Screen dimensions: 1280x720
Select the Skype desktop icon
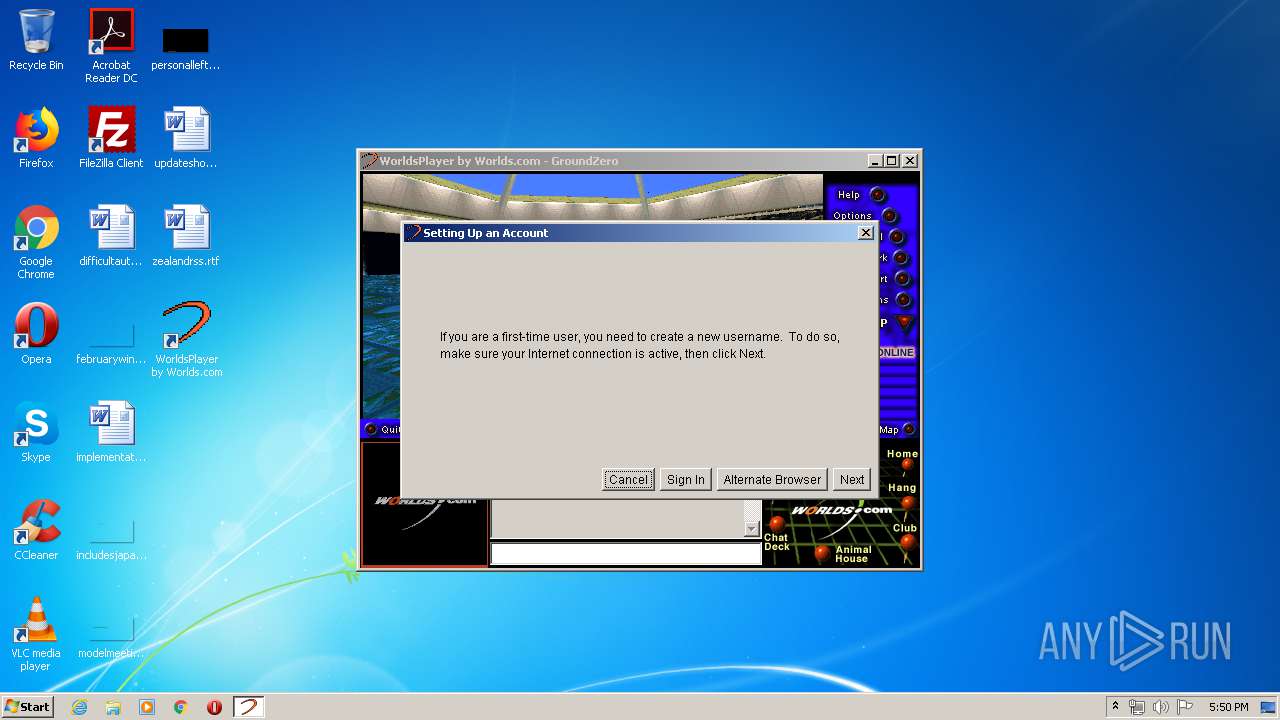coord(36,432)
